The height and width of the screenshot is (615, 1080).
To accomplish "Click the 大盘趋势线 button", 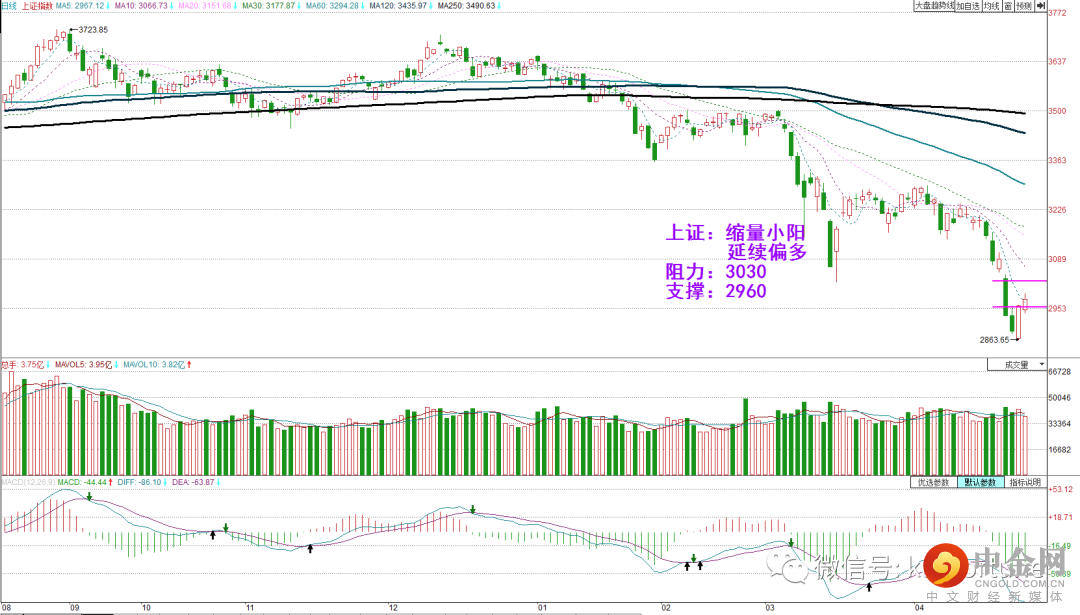I will (933, 6).
